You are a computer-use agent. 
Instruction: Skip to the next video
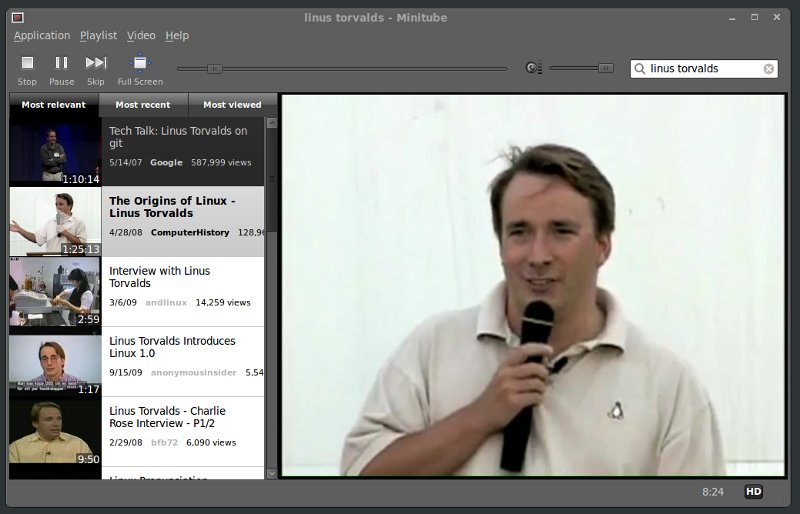(95, 64)
